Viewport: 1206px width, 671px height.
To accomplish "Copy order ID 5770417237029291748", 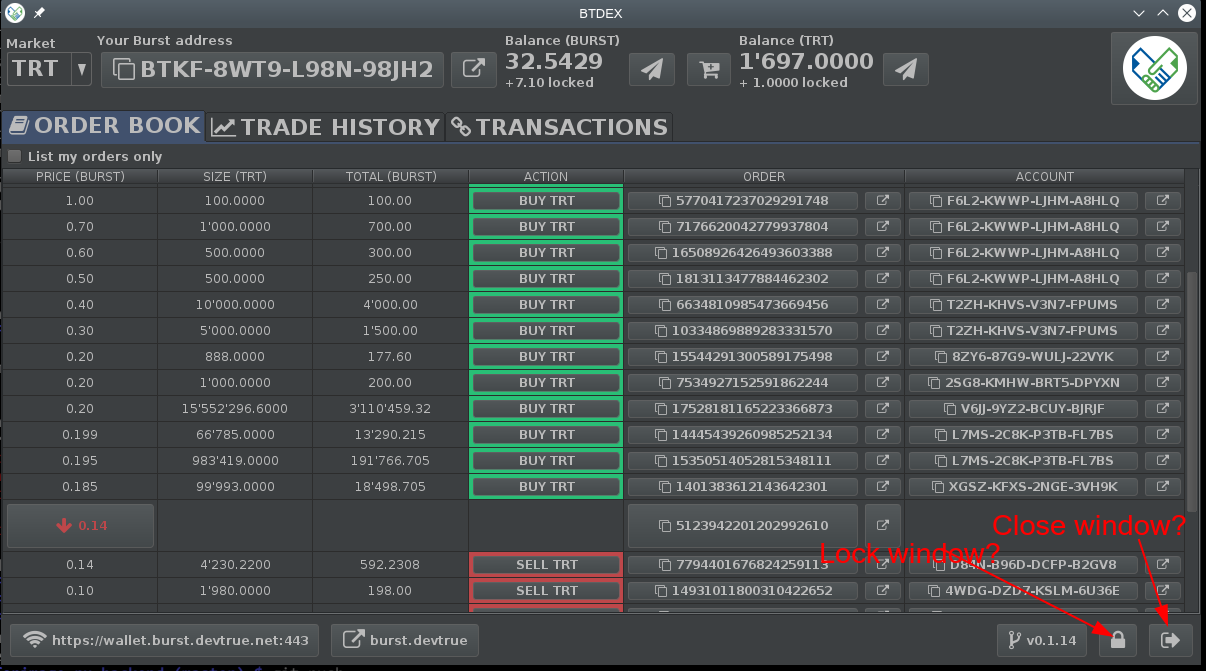I will [743, 200].
